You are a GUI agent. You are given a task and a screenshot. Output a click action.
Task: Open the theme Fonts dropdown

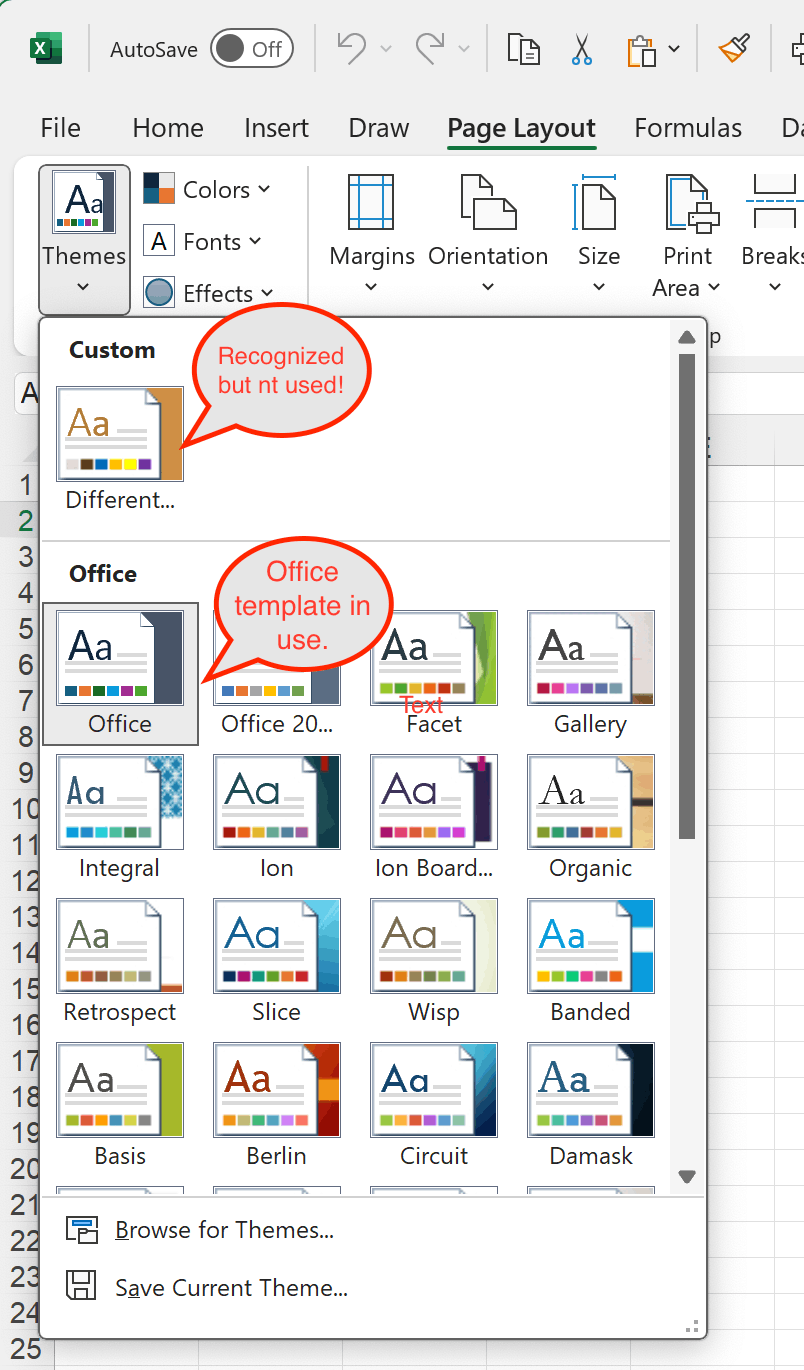[203, 241]
